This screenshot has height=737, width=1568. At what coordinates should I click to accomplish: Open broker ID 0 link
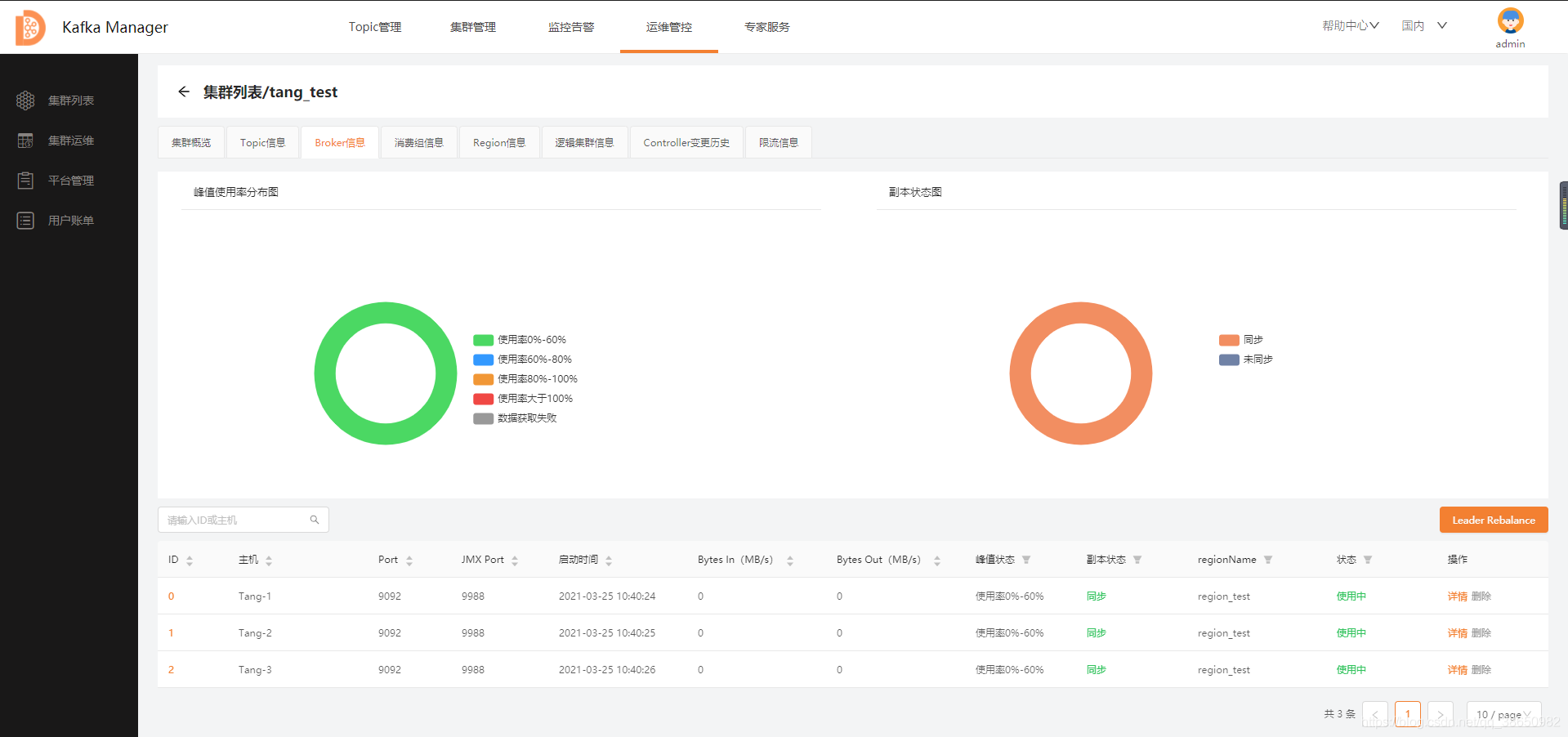pyautogui.click(x=171, y=596)
